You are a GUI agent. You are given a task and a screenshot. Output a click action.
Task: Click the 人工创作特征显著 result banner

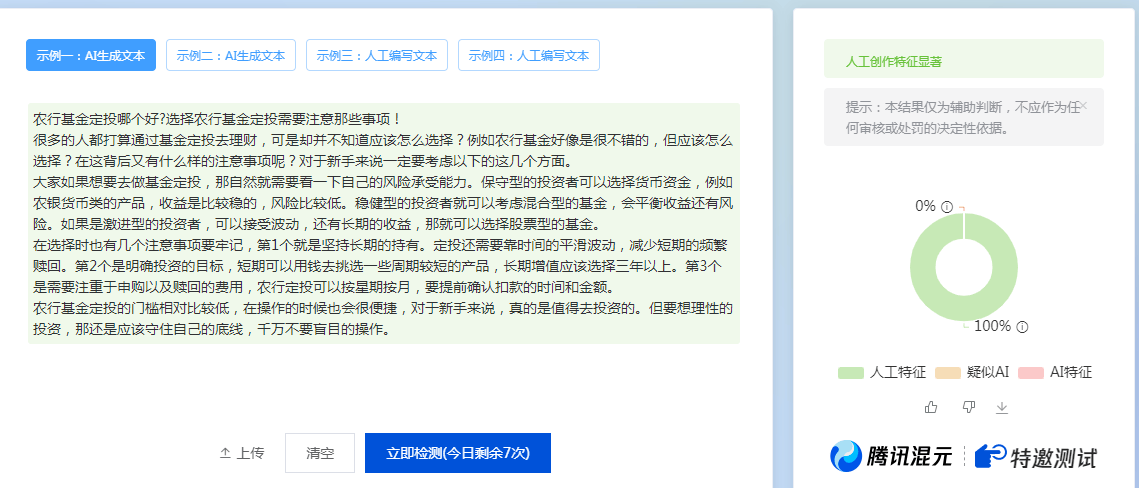point(964,59)
